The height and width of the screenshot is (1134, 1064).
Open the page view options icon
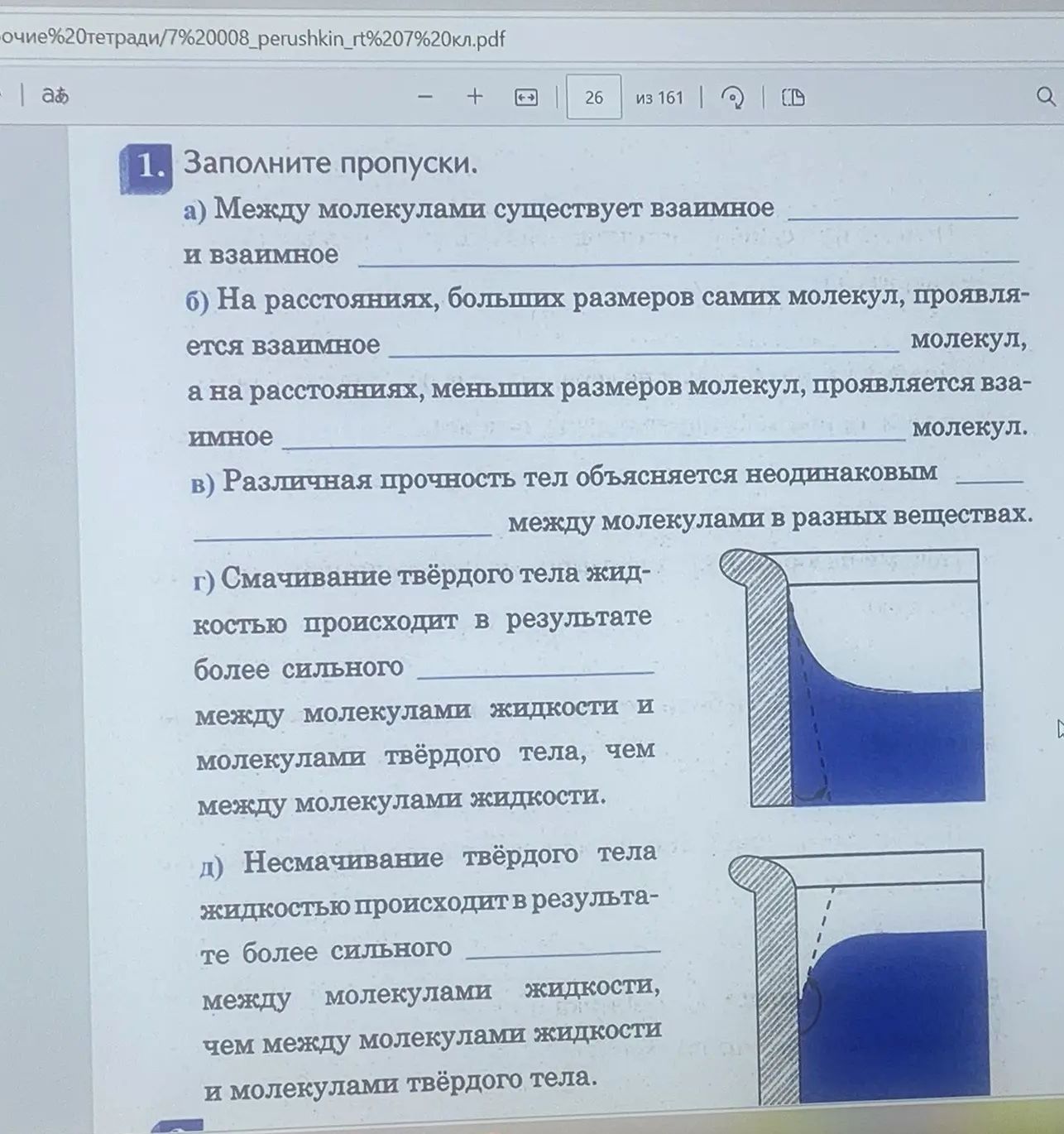tap(793, 98)
